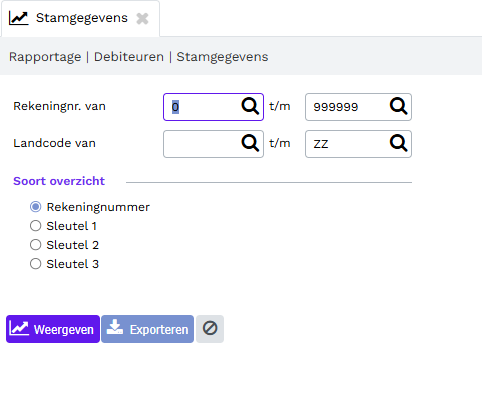This screenshot has width=482, height=396.
Task: Close the Stamgegevens tab with X icon
Action: click(142, 18)
